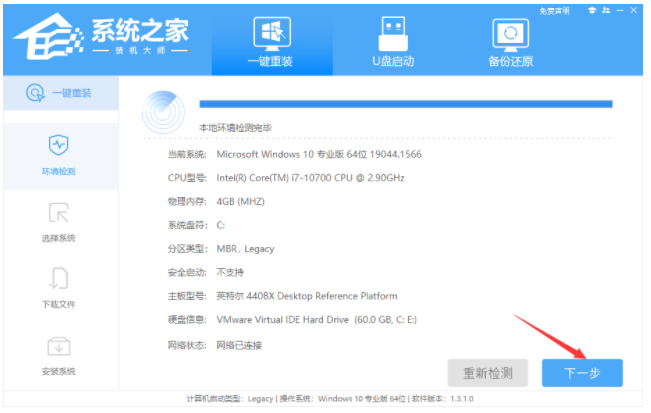The height and width of the screenshot is (413, 651).
Task: Click the users icon in title bar
Action: (606, 10)
